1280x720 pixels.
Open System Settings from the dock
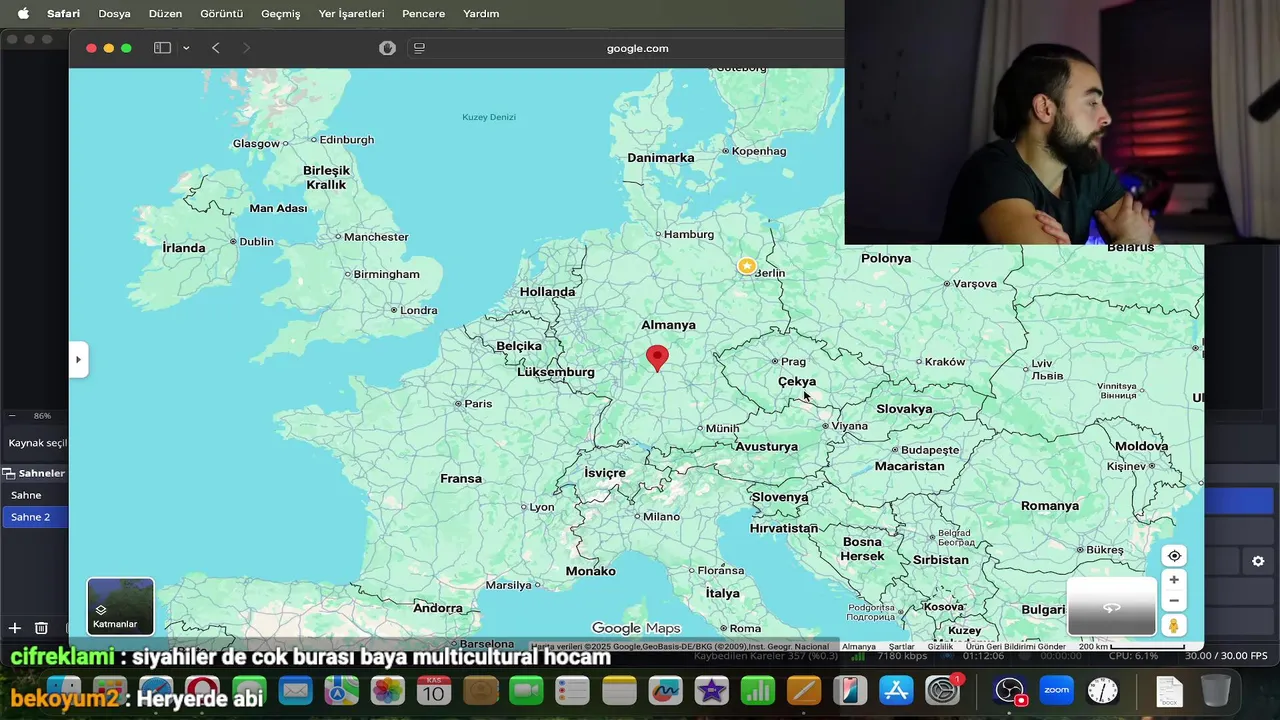943,690
